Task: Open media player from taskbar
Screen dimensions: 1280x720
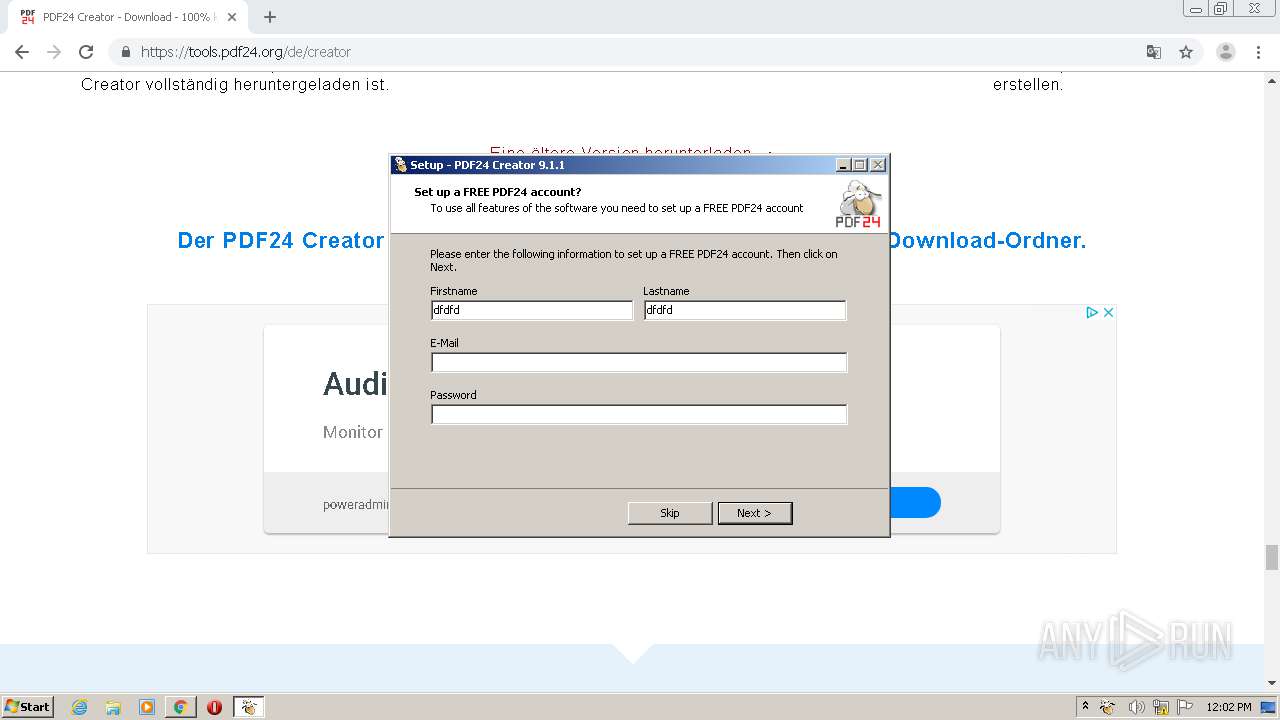Action: point(147,707)
